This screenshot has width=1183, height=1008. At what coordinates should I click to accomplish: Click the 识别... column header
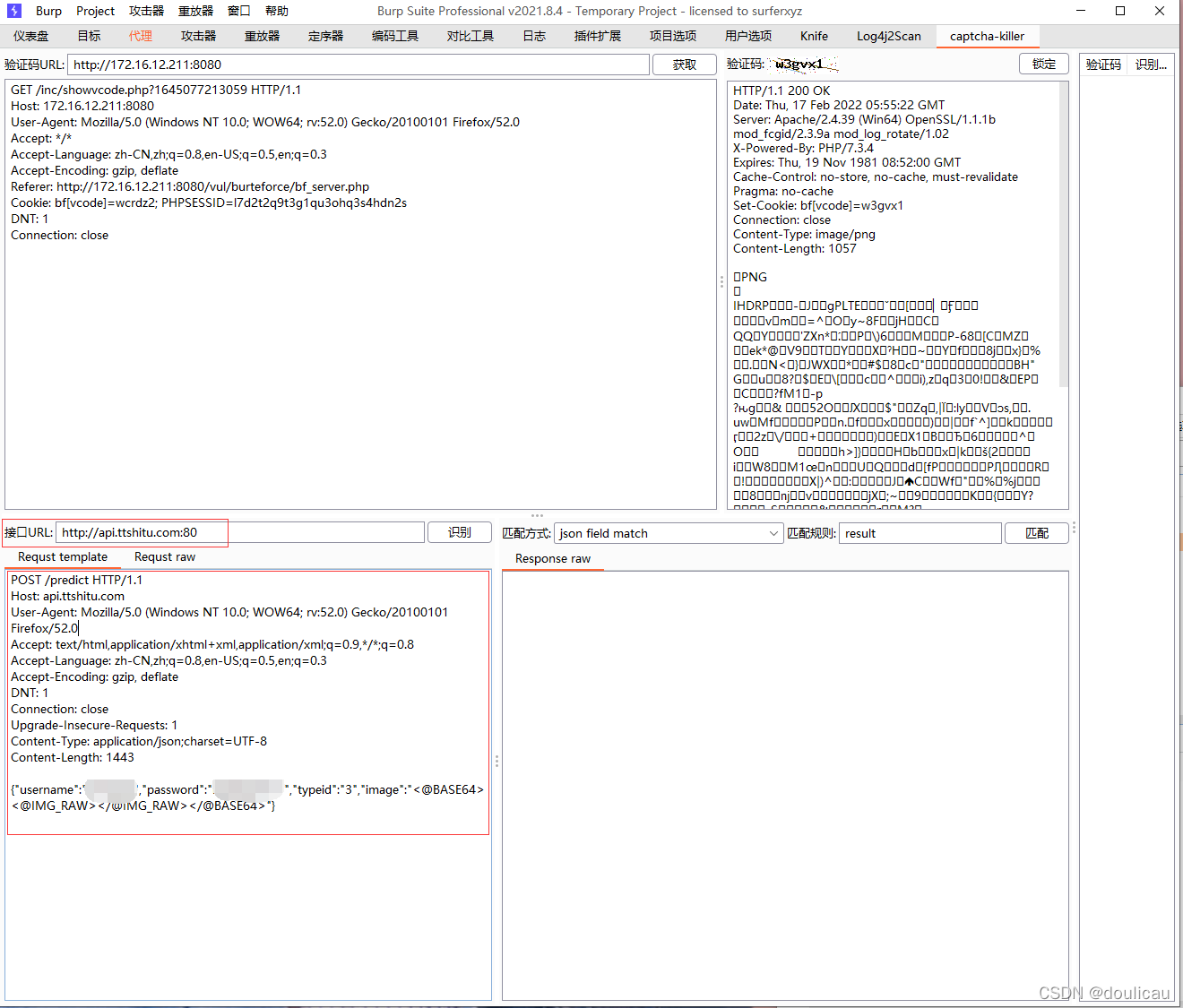tap(1151, 65)
